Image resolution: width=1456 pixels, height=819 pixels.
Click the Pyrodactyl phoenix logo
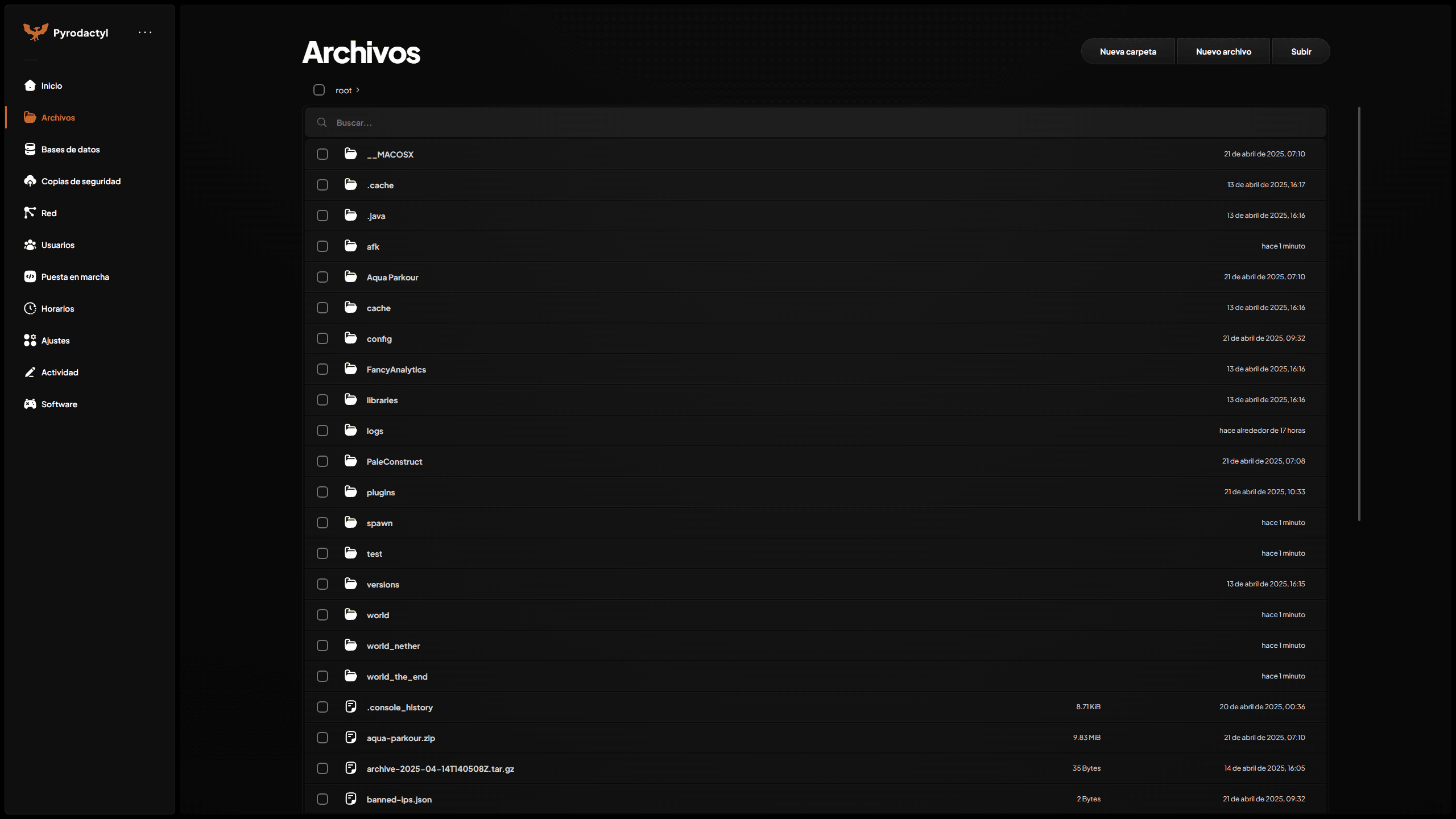point(35,32)
